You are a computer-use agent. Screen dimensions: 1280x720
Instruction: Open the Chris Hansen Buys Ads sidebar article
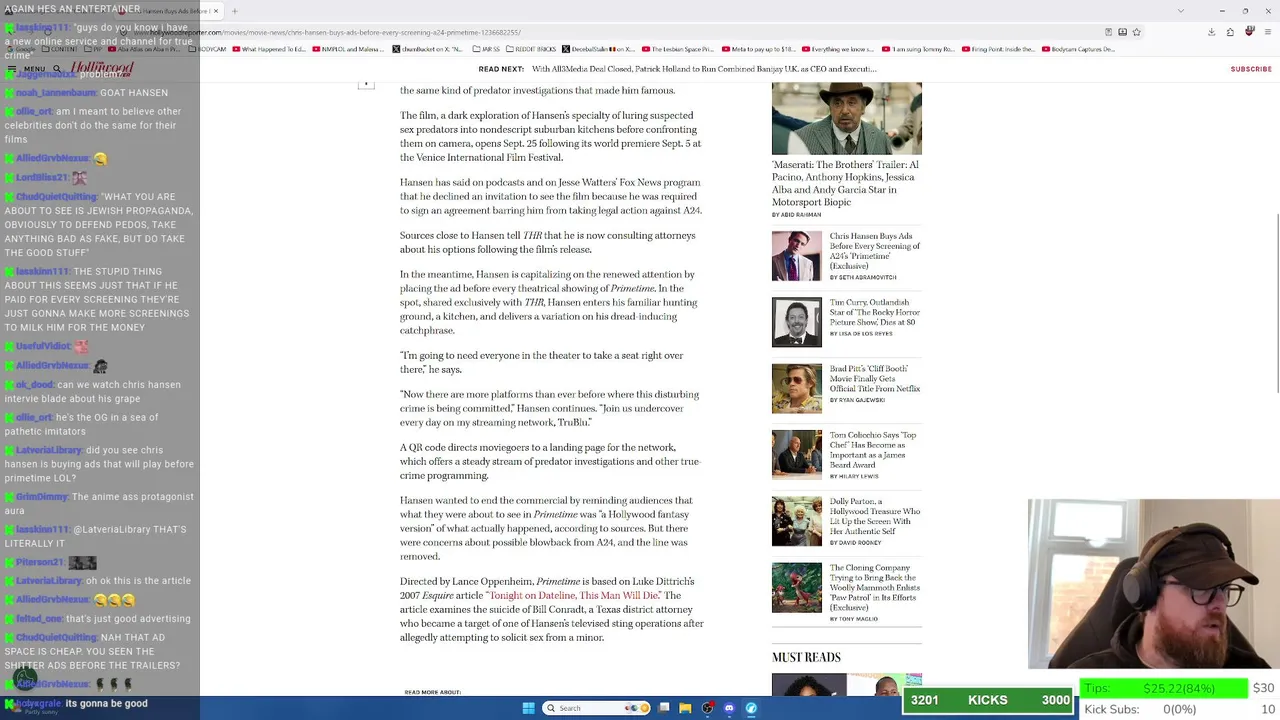coord(875,252)
